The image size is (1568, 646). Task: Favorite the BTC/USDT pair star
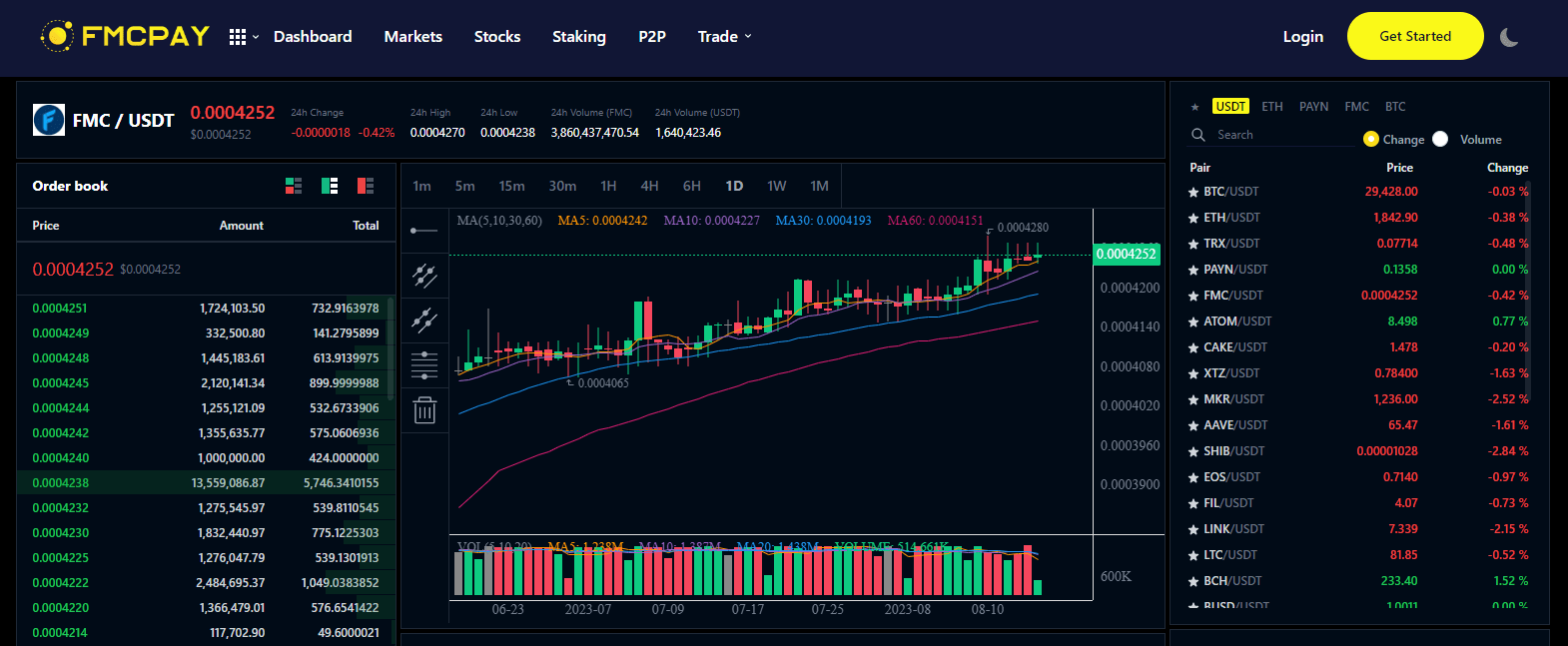tap(1193, 192)
